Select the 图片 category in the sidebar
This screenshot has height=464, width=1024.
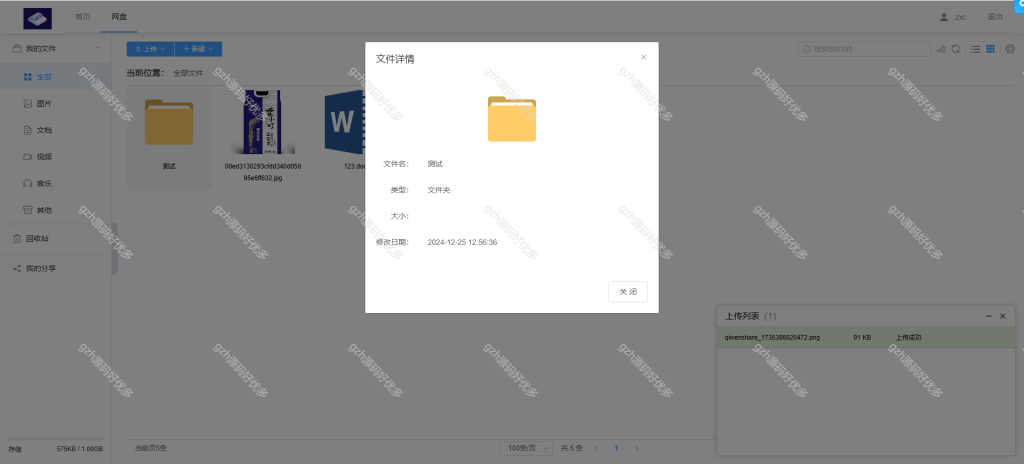pos(56,103)
